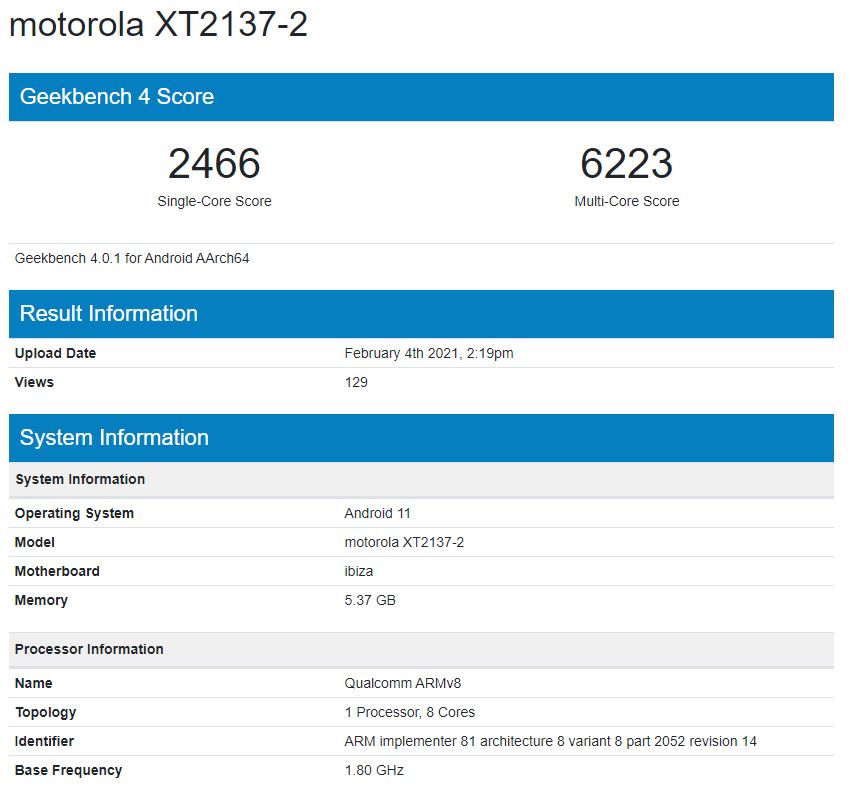
Task: Select the Motherboard label
Action: pyautogui.click(x=57, y=571)
